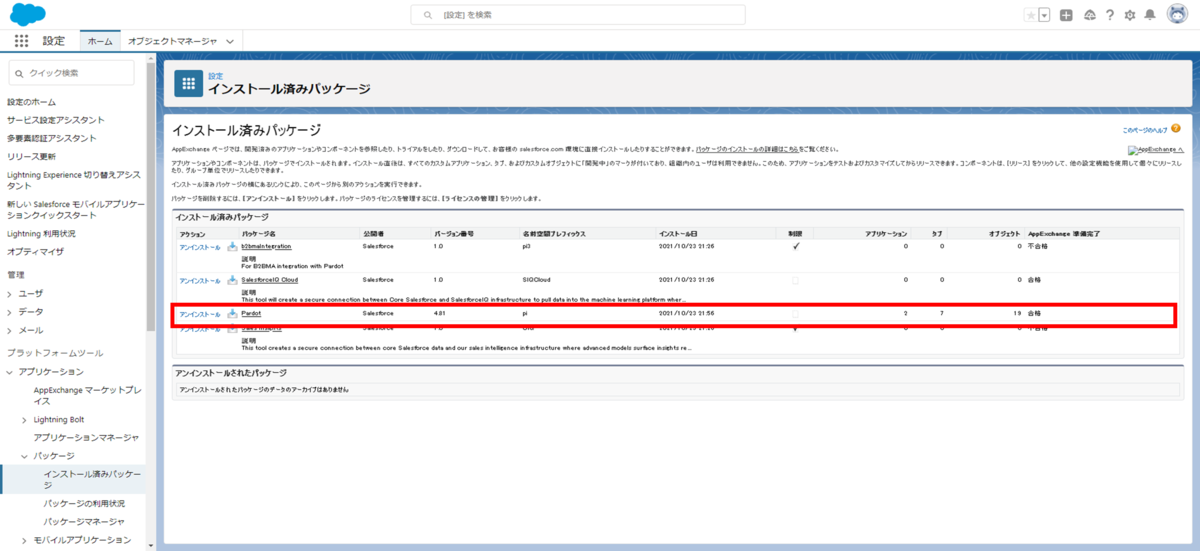Expand the Lightning Bolt node

(24, 419)
